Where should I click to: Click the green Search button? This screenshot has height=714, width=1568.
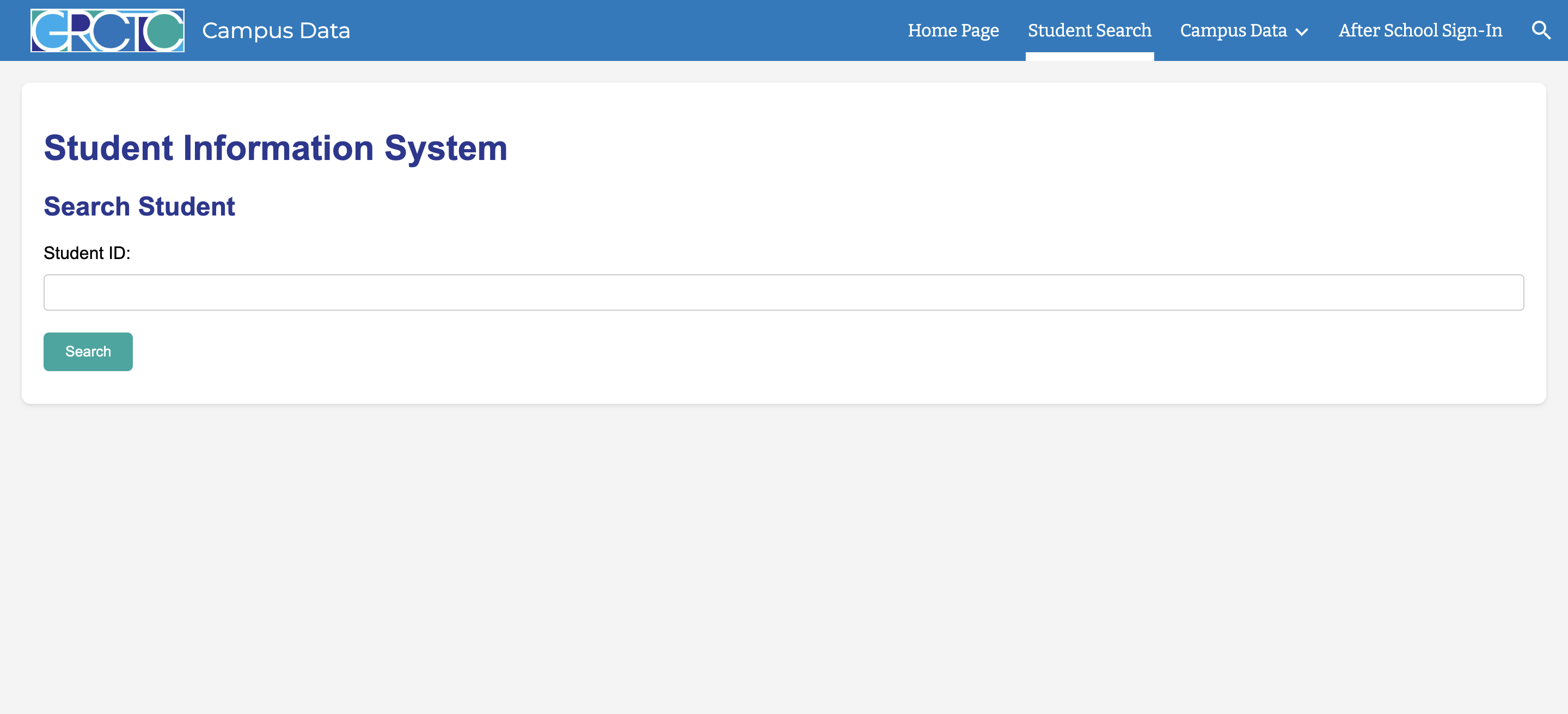(88, 352)
